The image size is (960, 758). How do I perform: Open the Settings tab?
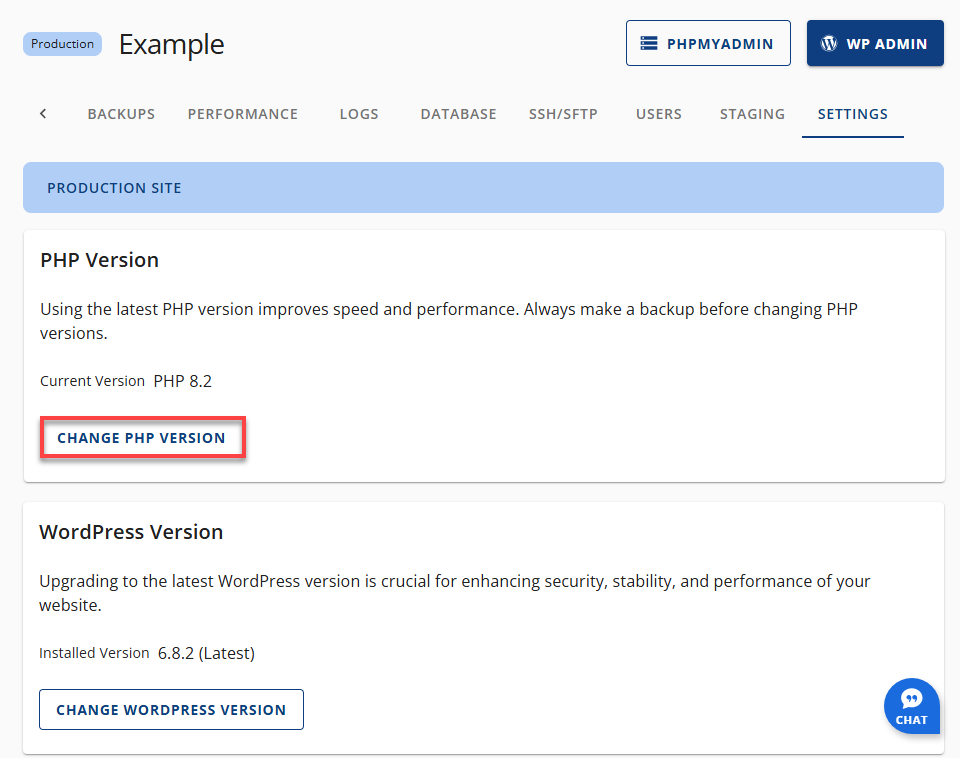[x=852, y=113]
